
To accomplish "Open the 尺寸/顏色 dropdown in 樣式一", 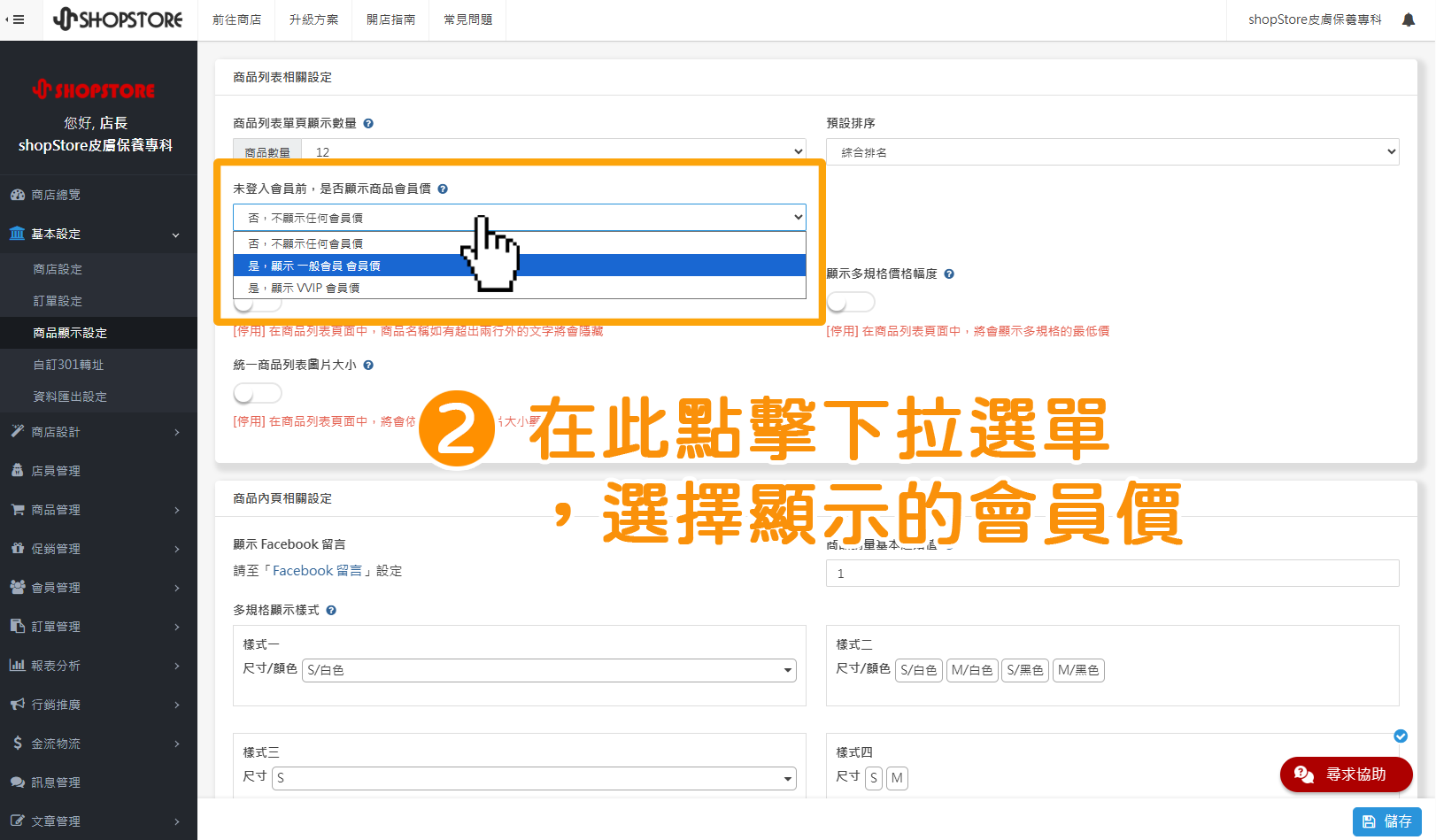I will point(549,670).
